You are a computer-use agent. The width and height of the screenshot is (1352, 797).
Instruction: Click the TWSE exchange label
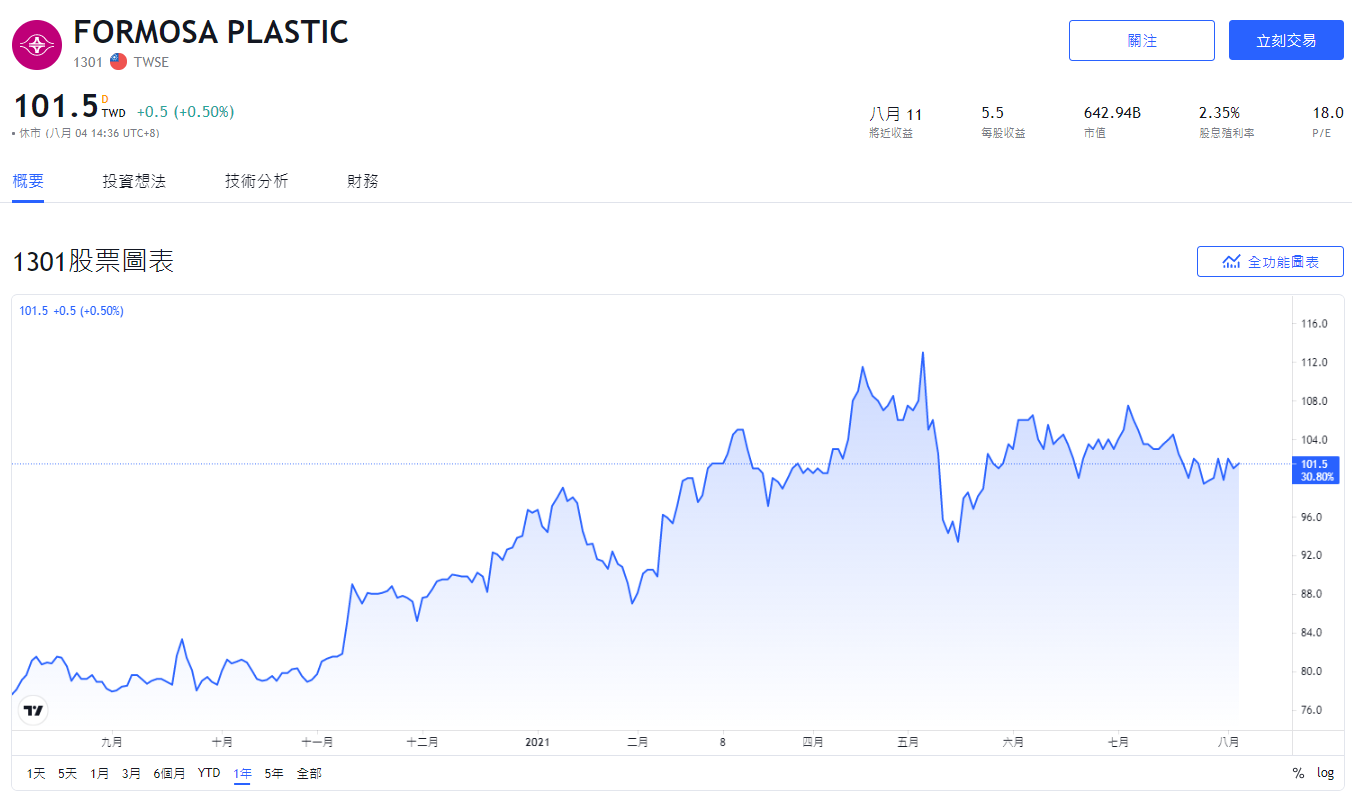click(x=151, y=62)
